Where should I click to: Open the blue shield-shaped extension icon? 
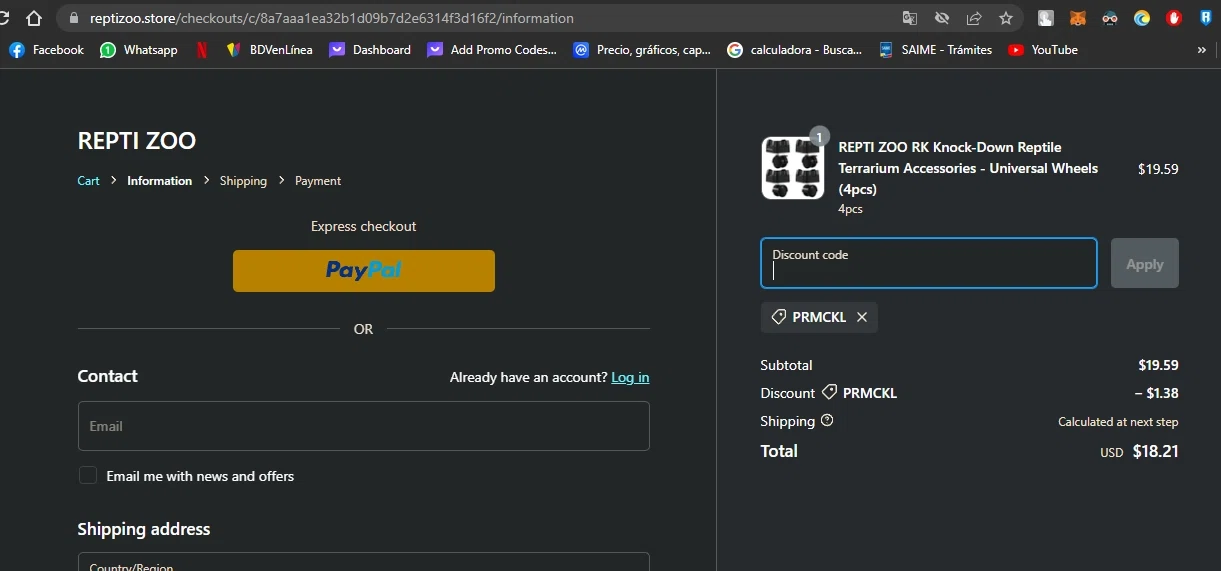click(x=1206, y=18)
